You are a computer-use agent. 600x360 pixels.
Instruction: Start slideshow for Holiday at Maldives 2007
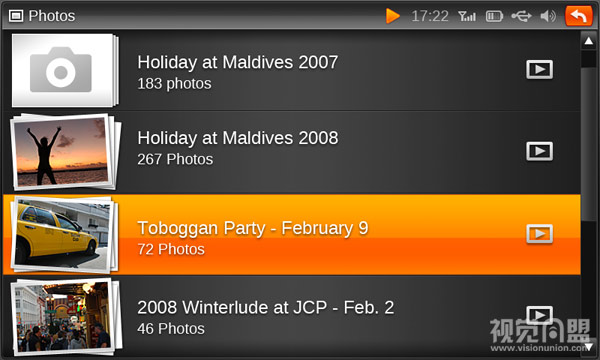pos(540,69)
